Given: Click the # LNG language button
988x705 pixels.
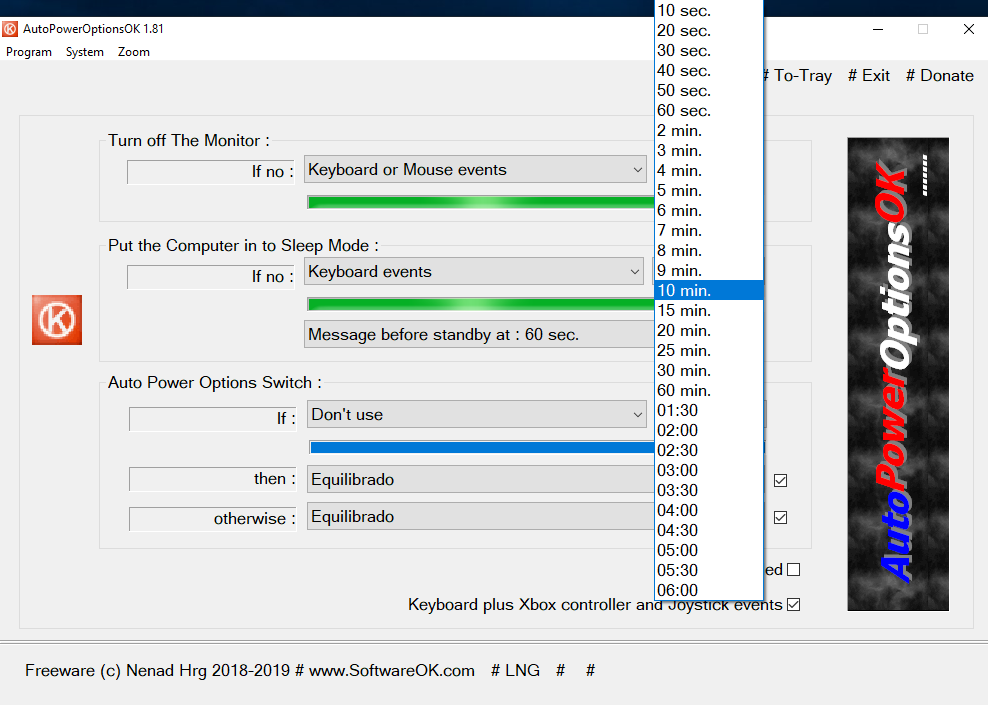Looking at the screenshot, I should (x=515, y=670).
